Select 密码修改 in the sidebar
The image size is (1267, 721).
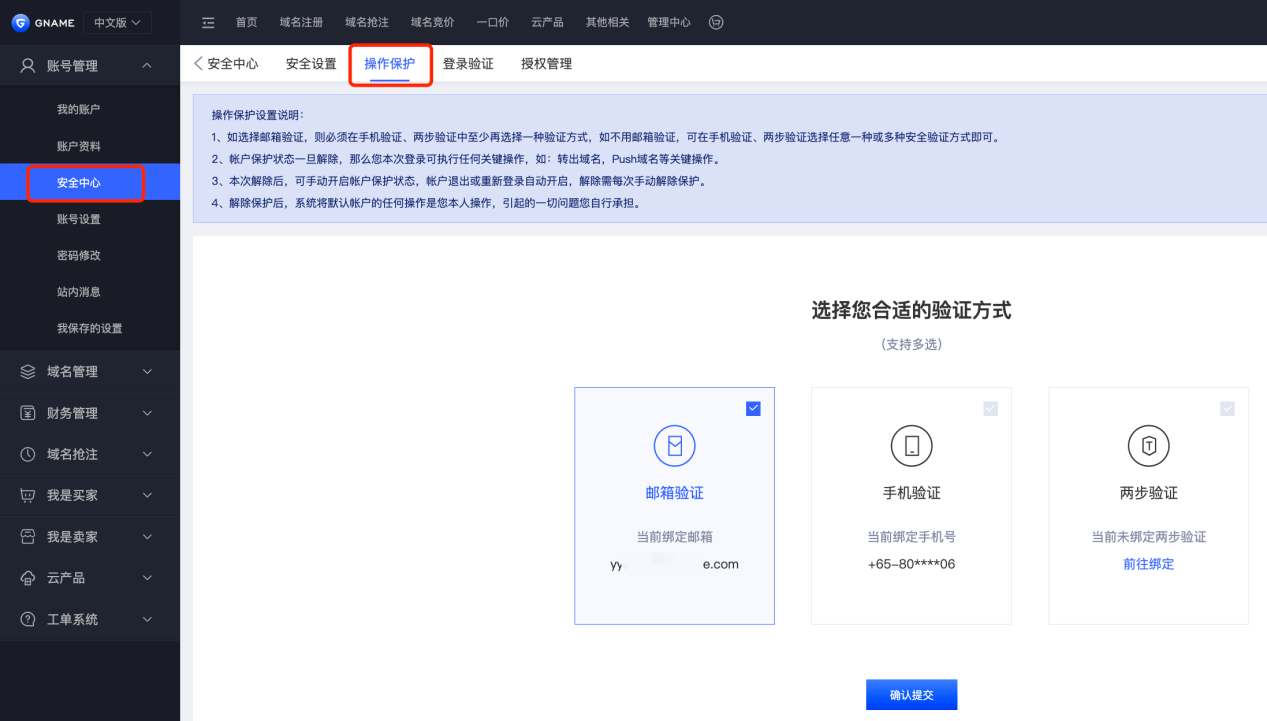point(79,255)
